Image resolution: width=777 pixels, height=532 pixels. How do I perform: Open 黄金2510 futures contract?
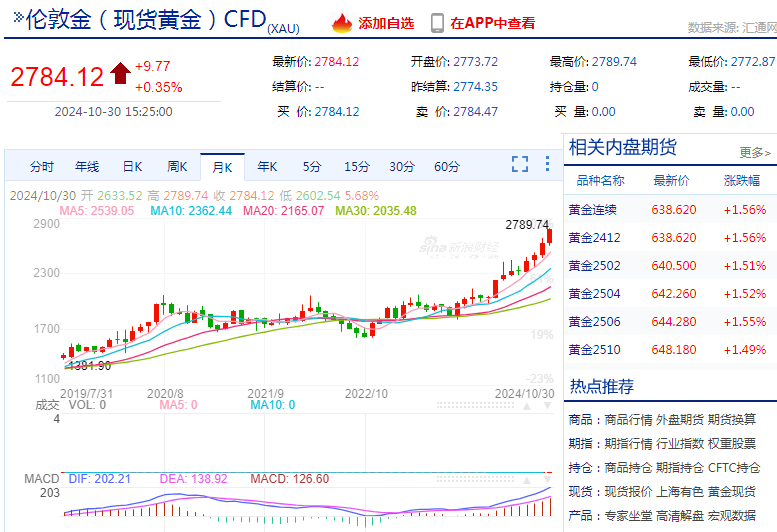[x=670, y=350]
